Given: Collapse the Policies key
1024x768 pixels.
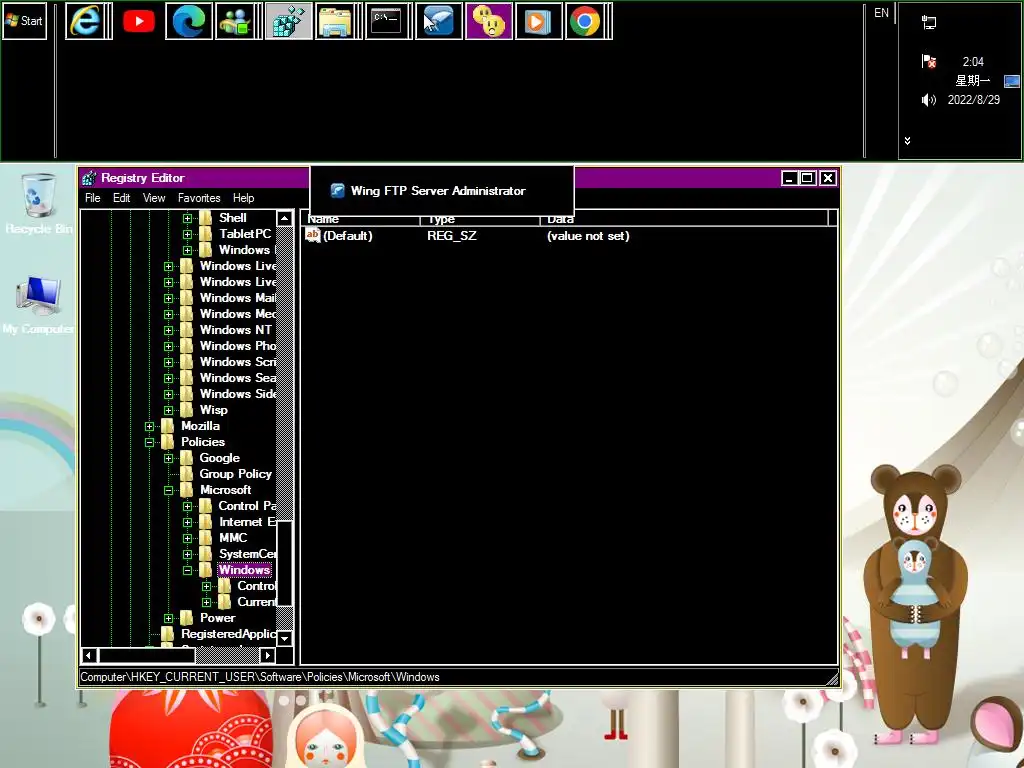Looking at the screenshot, I should 150,442.
